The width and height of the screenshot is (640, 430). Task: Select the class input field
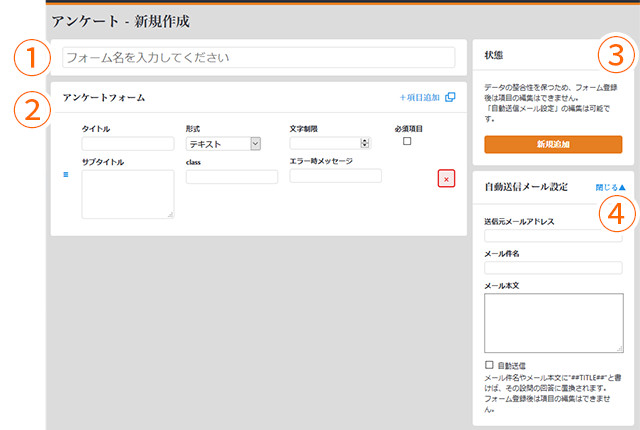point(231,177)
